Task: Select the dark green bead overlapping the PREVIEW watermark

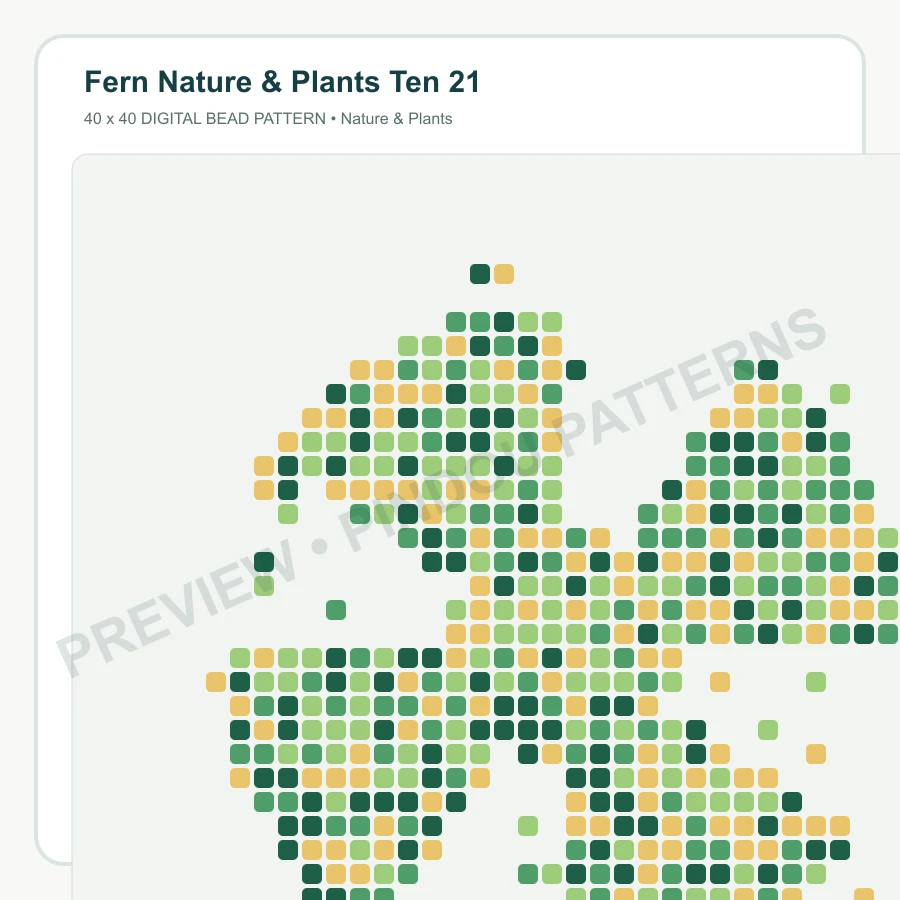Action: (264, 562)
